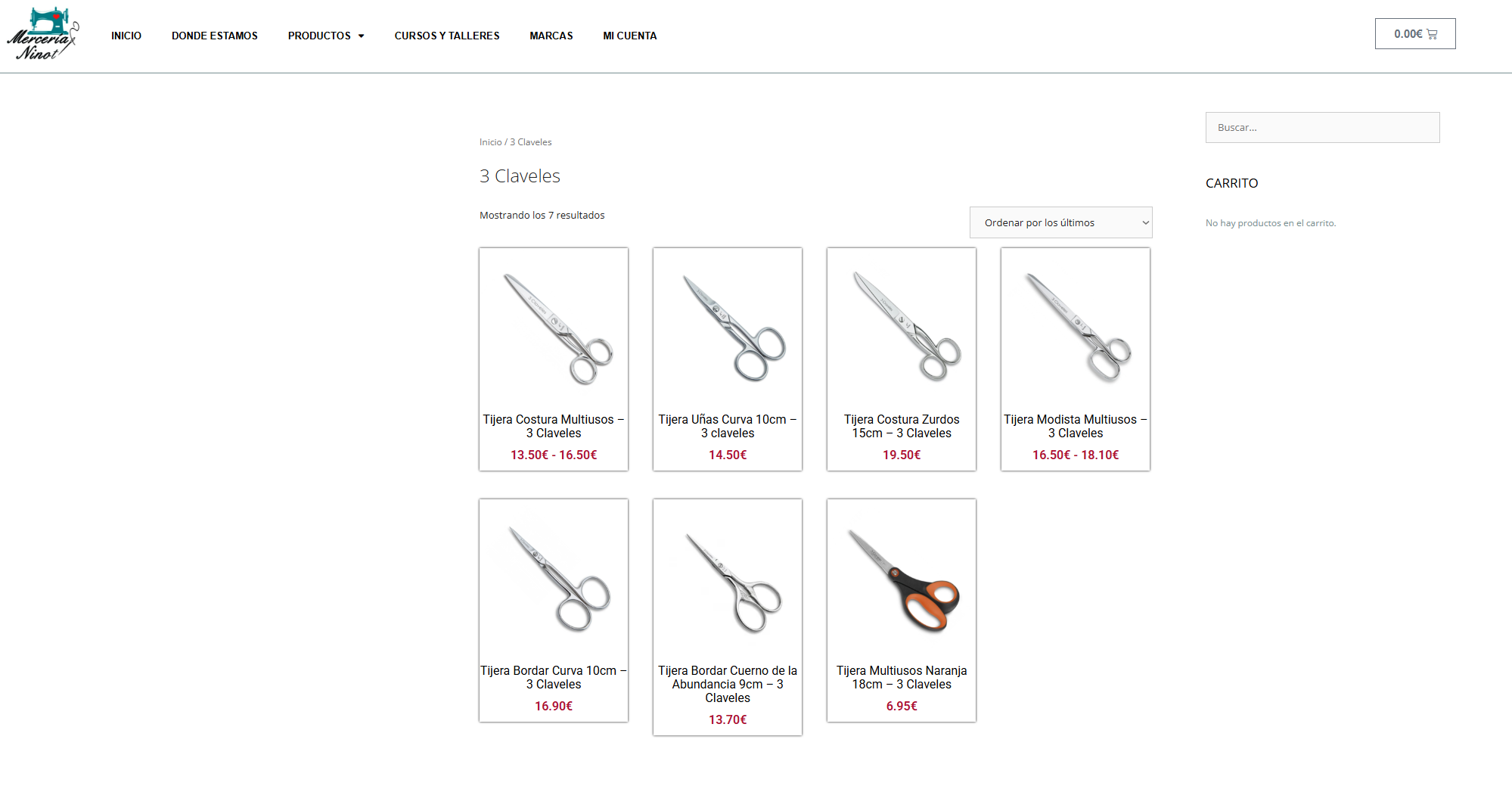Click the Tijera Multiusos Naranja 18cm title link
The image size is (1512, 811).
[x=902, y=677]
